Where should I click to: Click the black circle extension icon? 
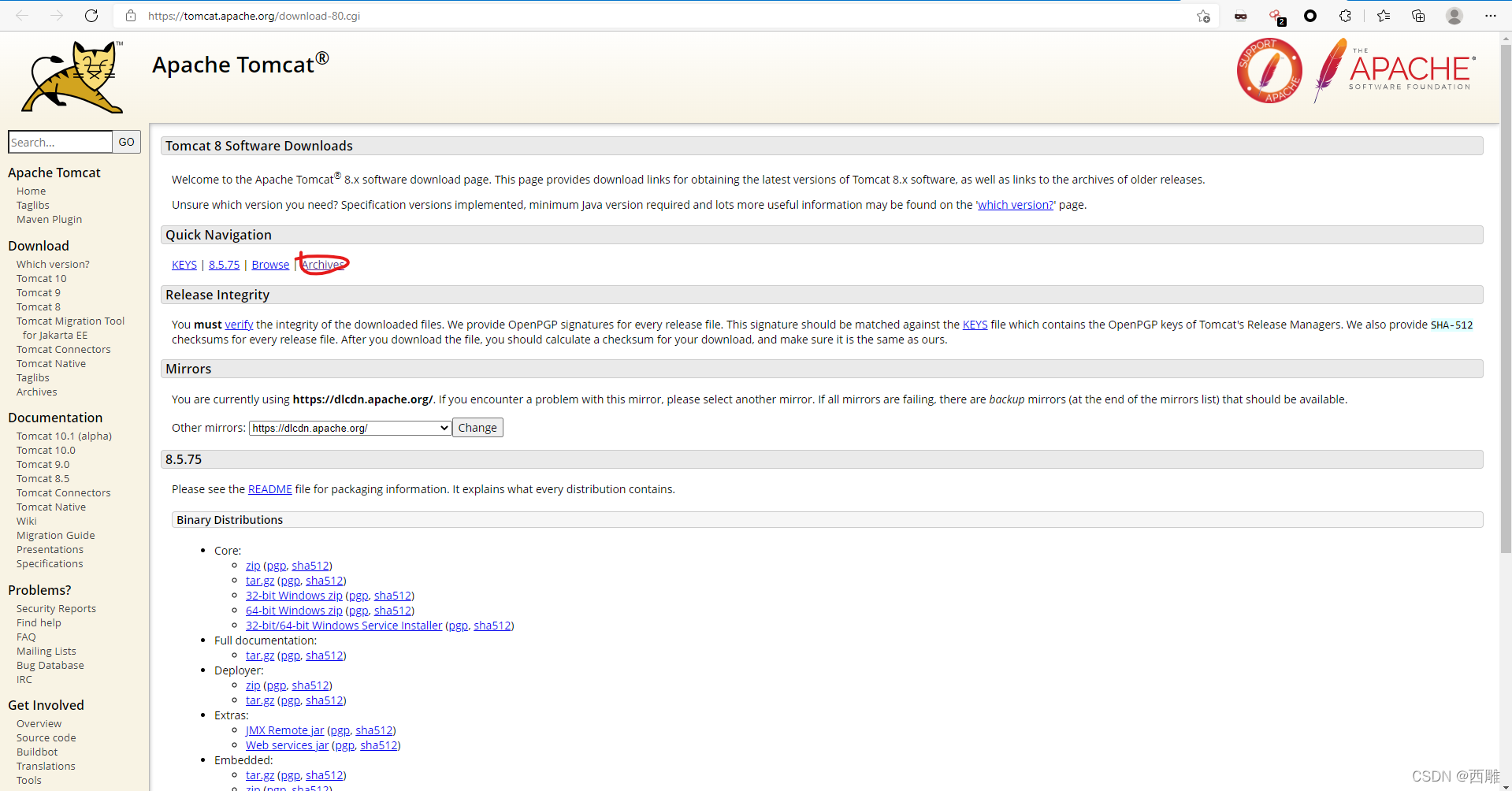click(1310, 16)
